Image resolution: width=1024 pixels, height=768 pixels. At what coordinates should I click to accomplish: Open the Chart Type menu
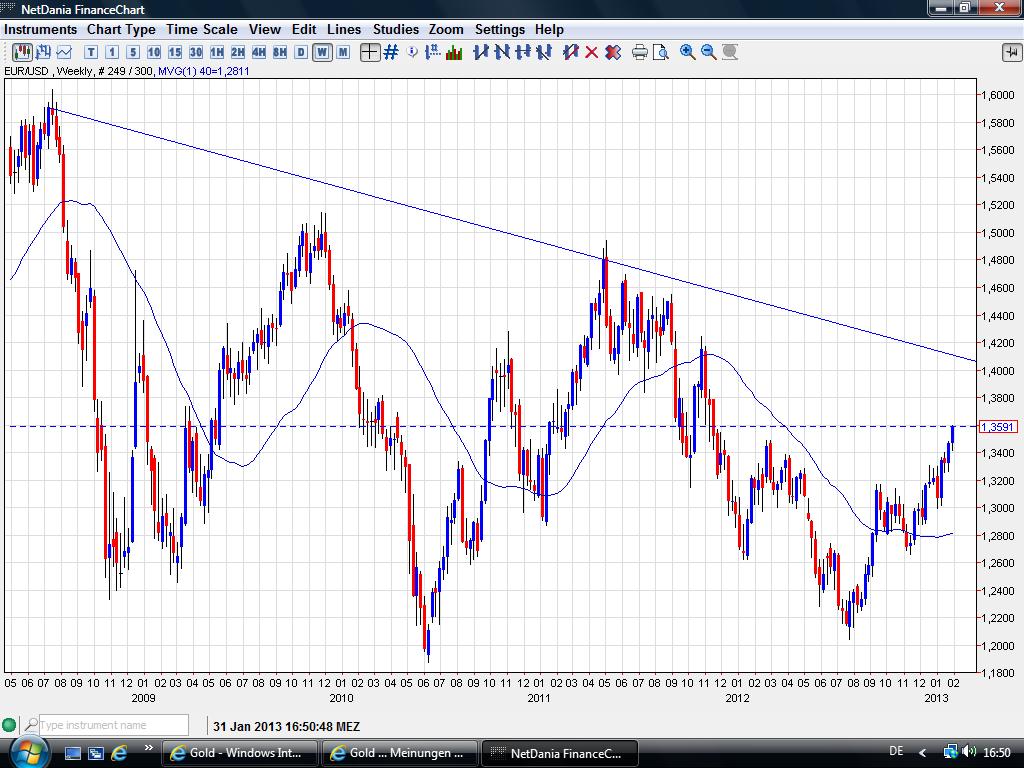(121, 29)
